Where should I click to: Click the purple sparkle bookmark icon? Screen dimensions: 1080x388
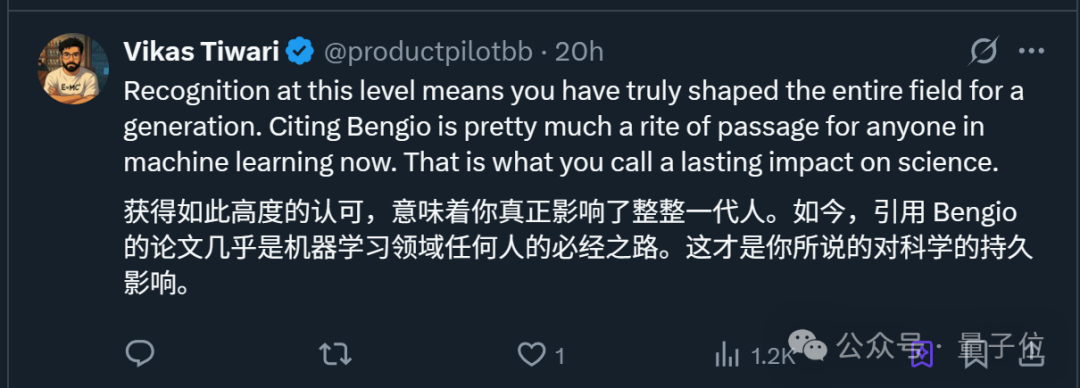922,354
